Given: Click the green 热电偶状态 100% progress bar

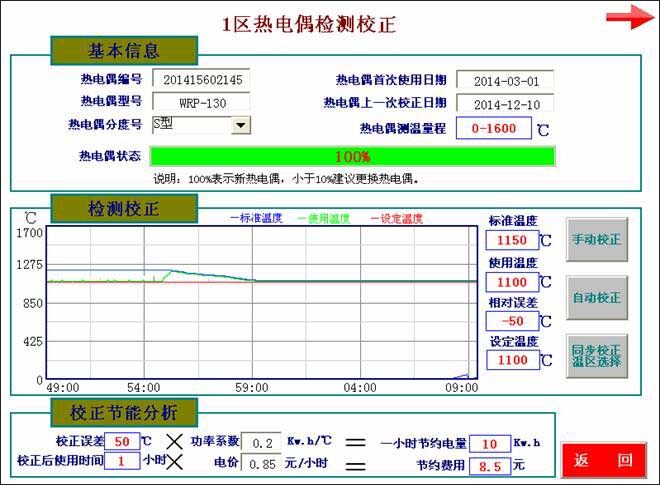Looking at the screenshot, I should pos(352,157).
